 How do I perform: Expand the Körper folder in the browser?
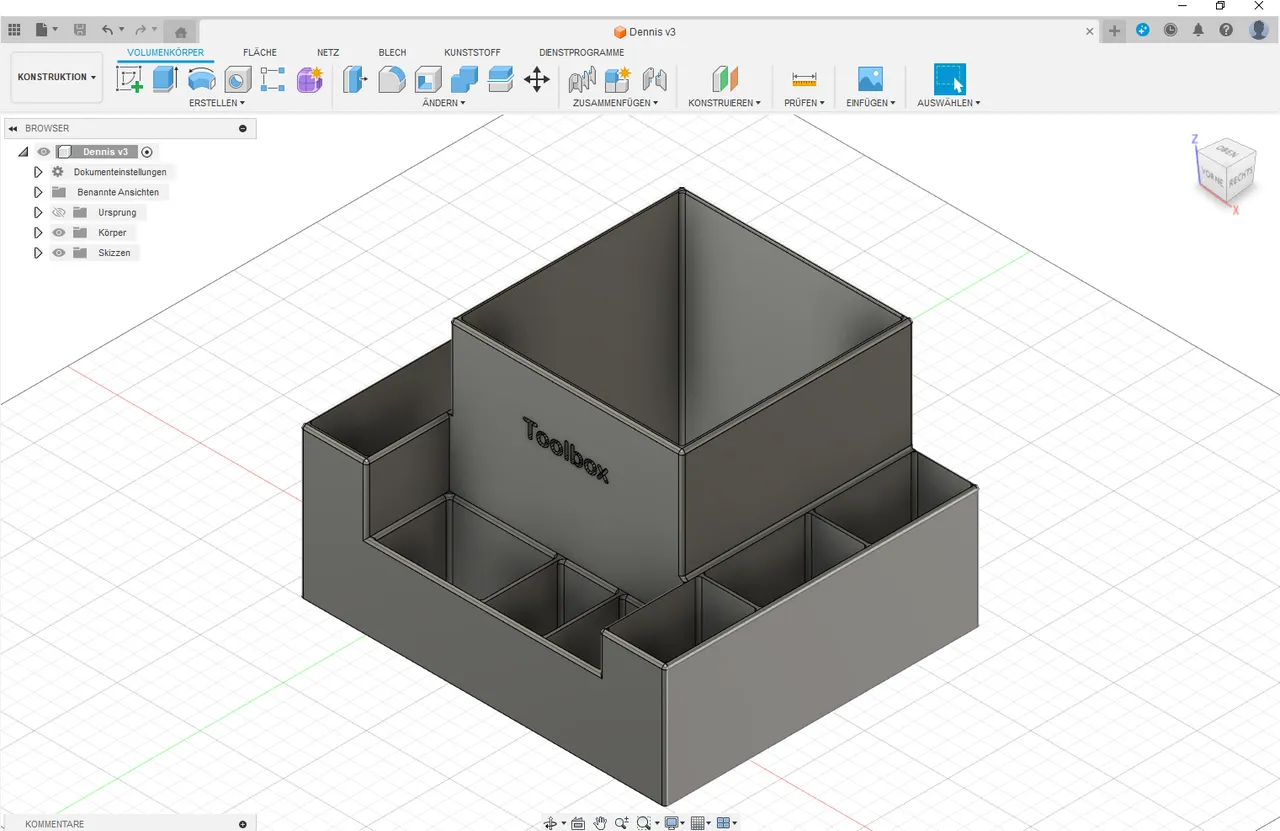pyautogui.click(x=38, y=232)
